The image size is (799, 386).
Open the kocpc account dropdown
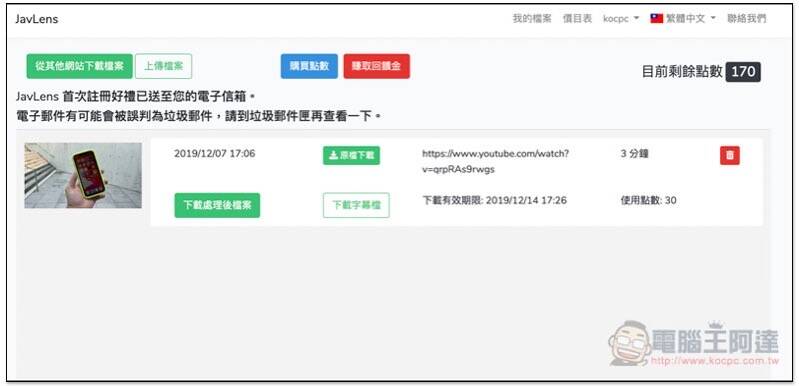[621, 19]
